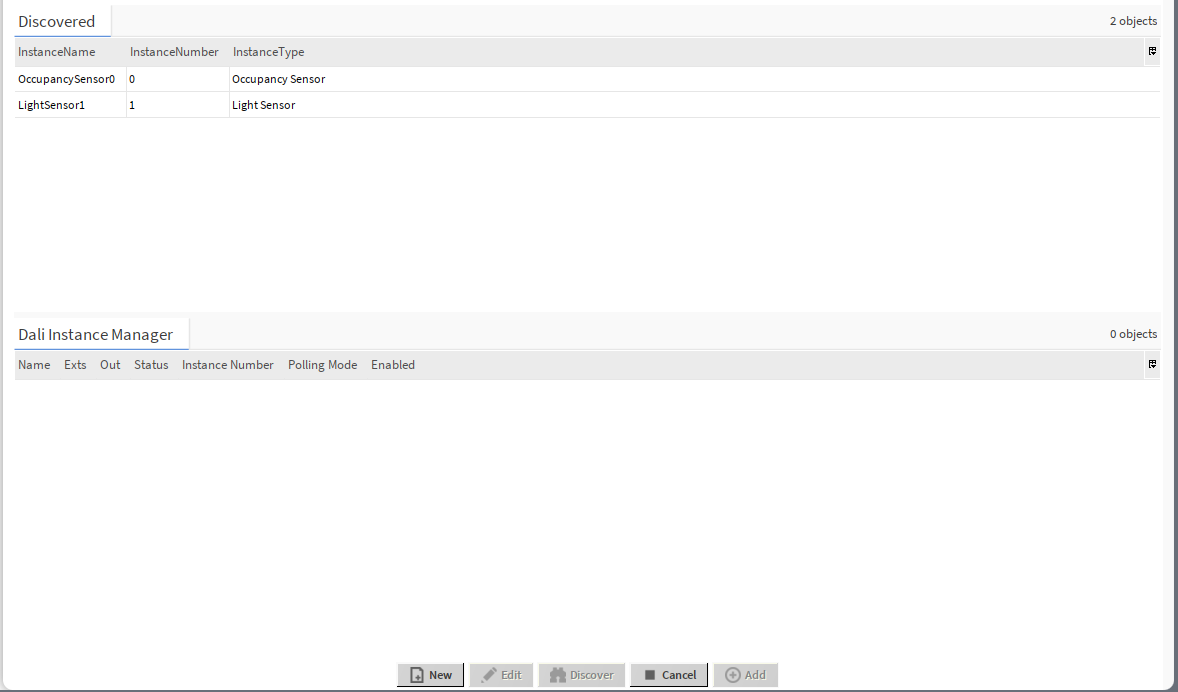
Task: Sort by InstanceNumber column header
Action: pos(174,52)
